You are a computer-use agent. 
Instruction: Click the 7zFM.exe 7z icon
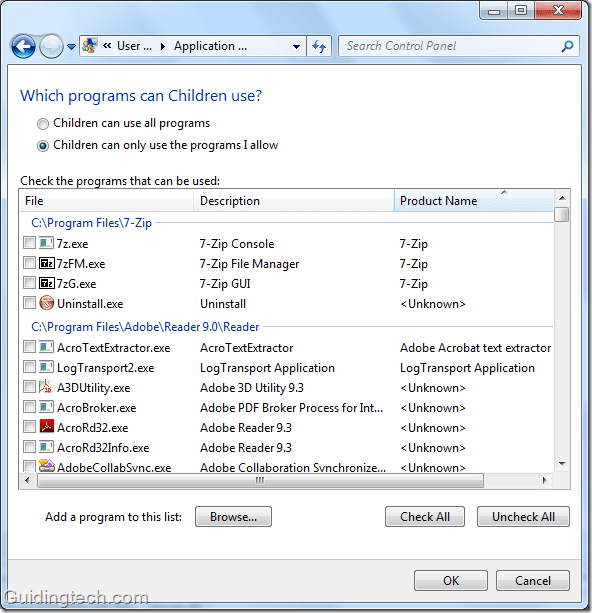click(46, 263)
